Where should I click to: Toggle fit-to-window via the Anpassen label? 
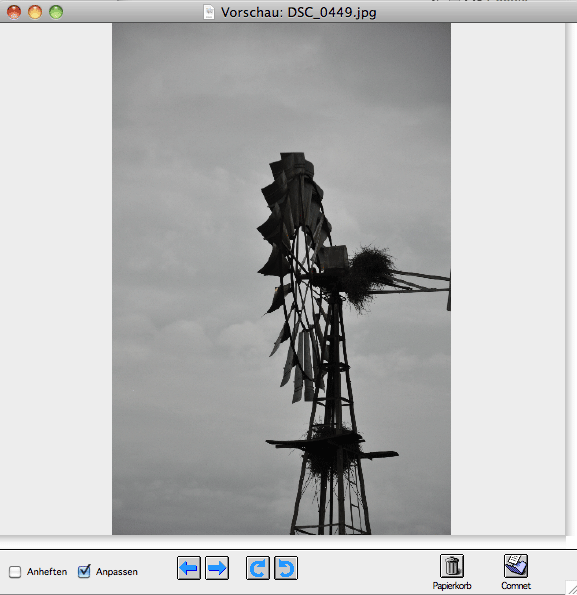pos(116,571)
